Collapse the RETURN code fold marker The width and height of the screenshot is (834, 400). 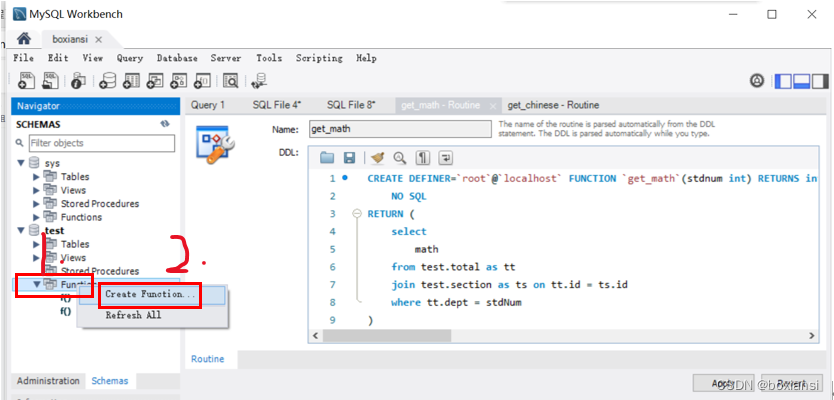click(356, 214)
